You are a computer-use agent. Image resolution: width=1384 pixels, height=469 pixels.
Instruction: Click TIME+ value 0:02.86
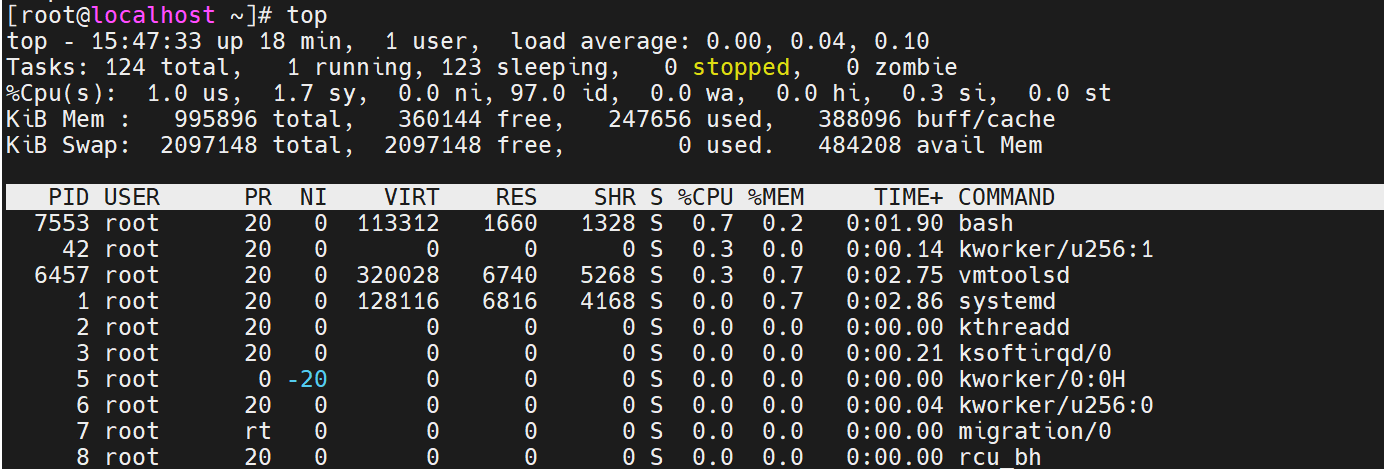tap(895, 301)
